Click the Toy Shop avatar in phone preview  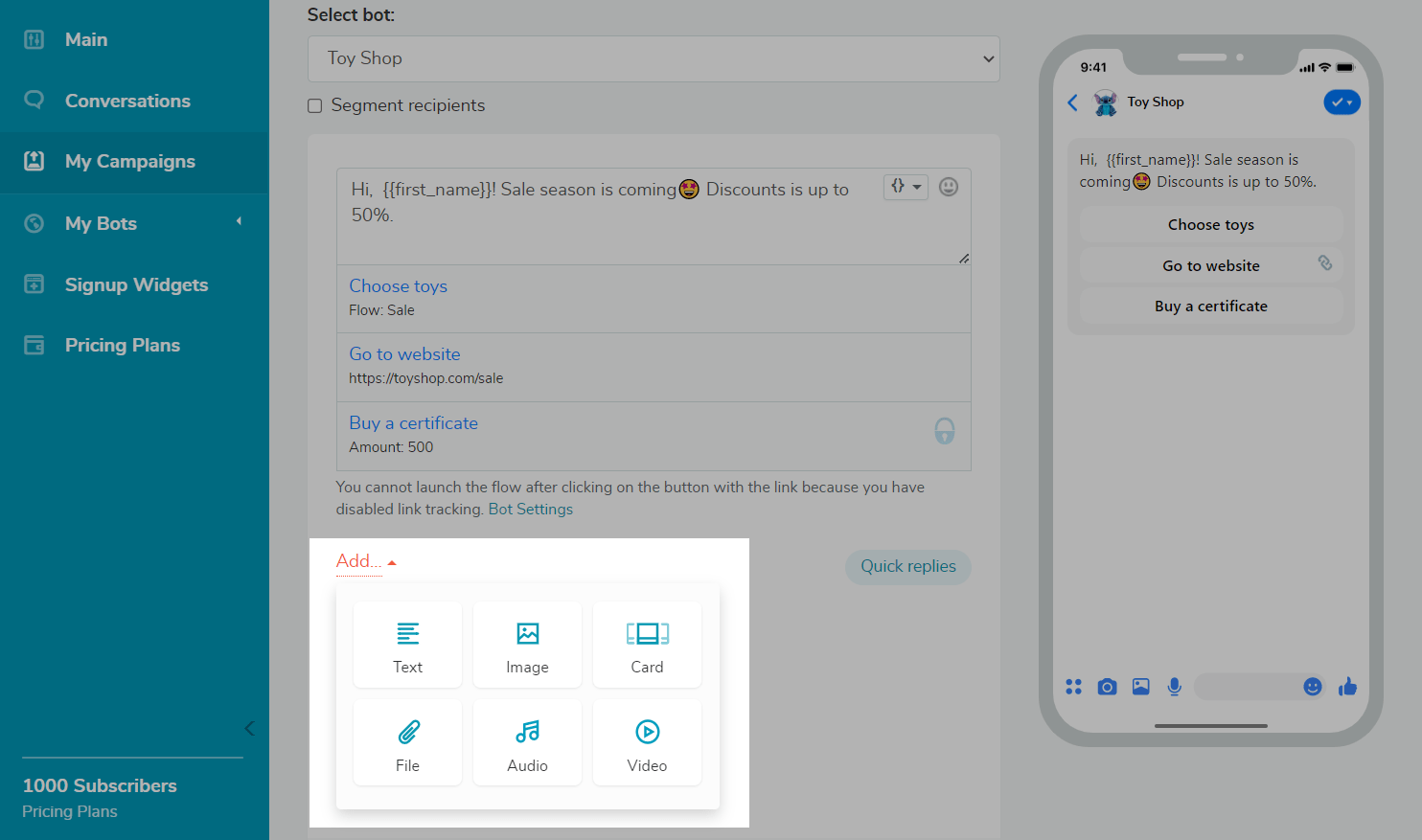click(1106, 102)
